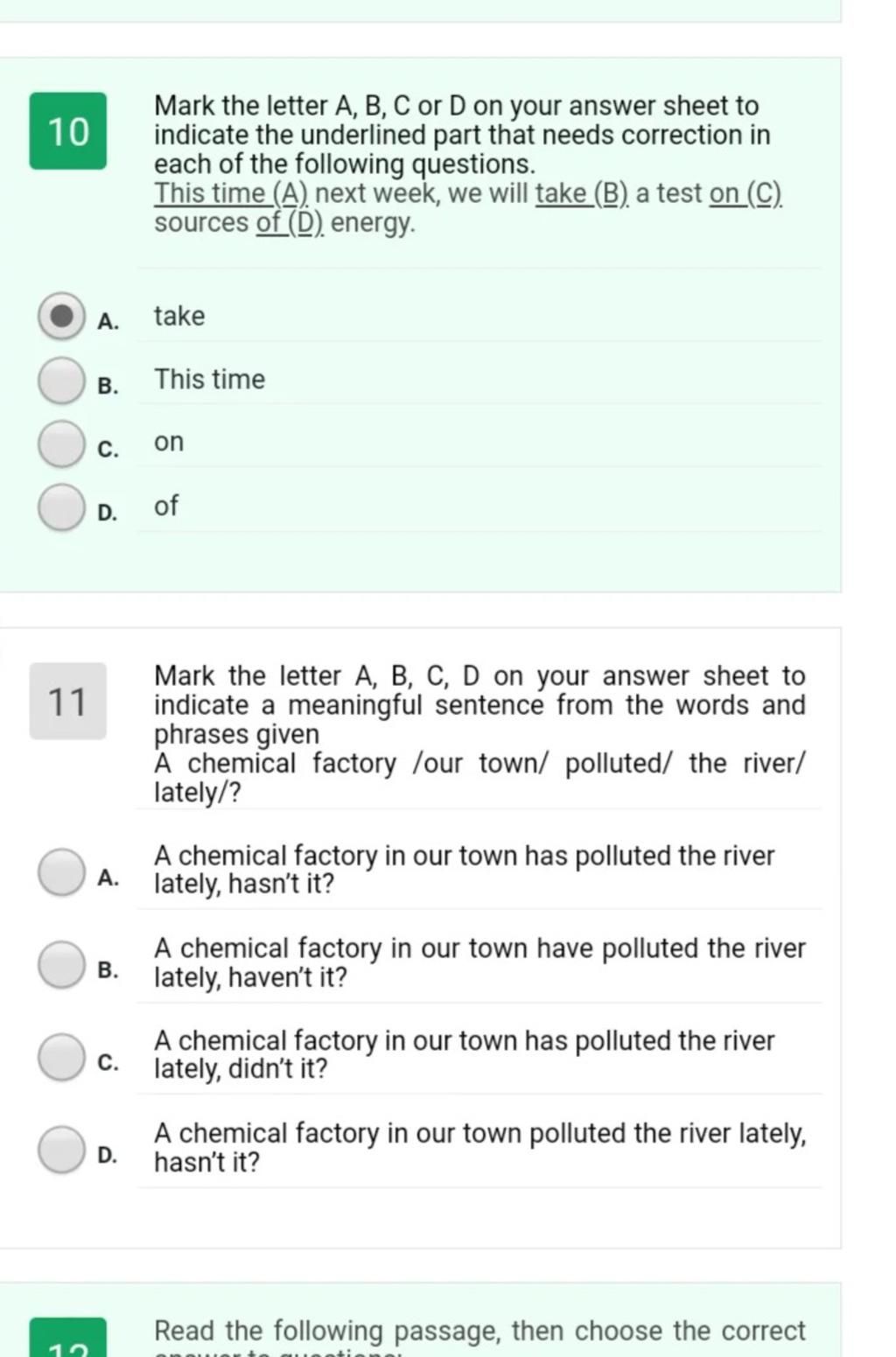Click the green question number 10 badge
896x1357 pixels.
coord(68,131)
